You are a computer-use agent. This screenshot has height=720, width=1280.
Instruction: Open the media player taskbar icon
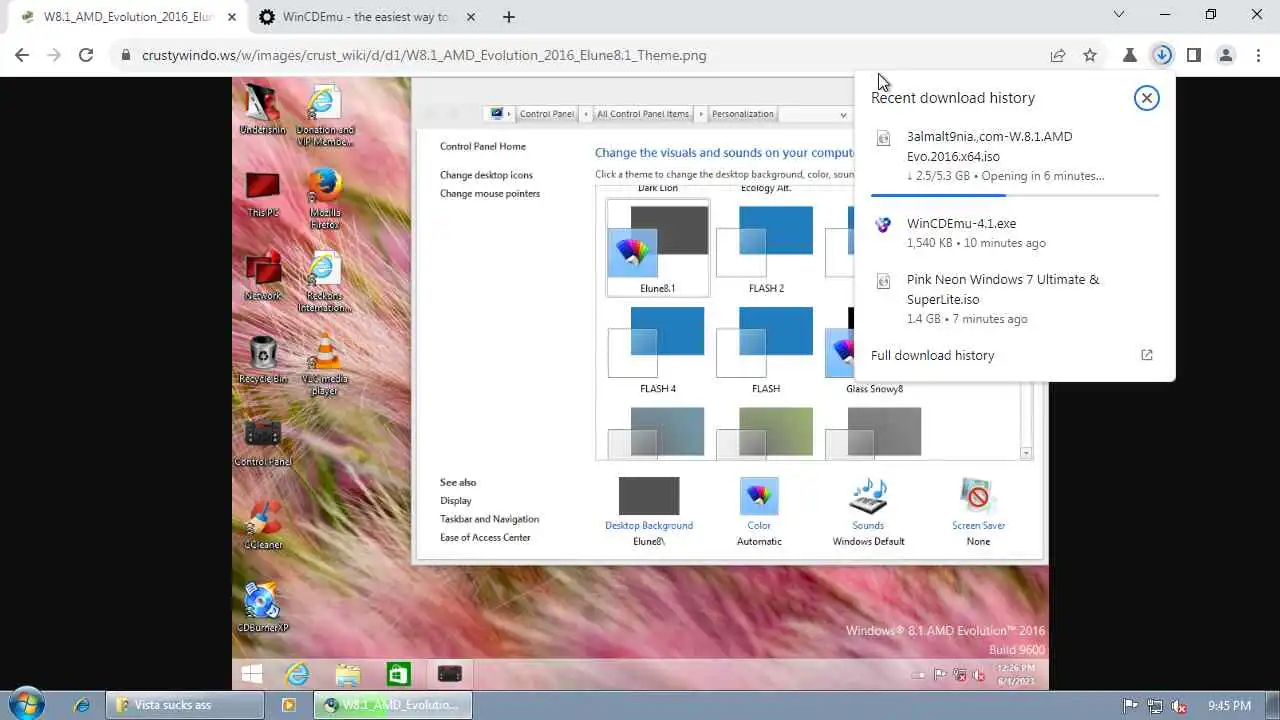coord(288,705)
